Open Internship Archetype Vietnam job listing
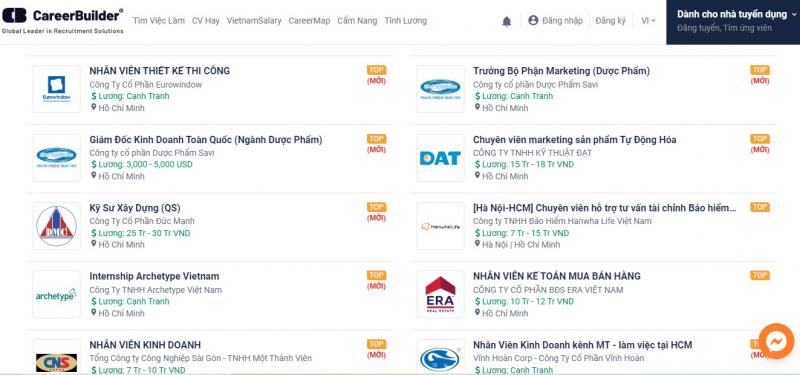Screen dimensions: 800x375 coord(154,277)
